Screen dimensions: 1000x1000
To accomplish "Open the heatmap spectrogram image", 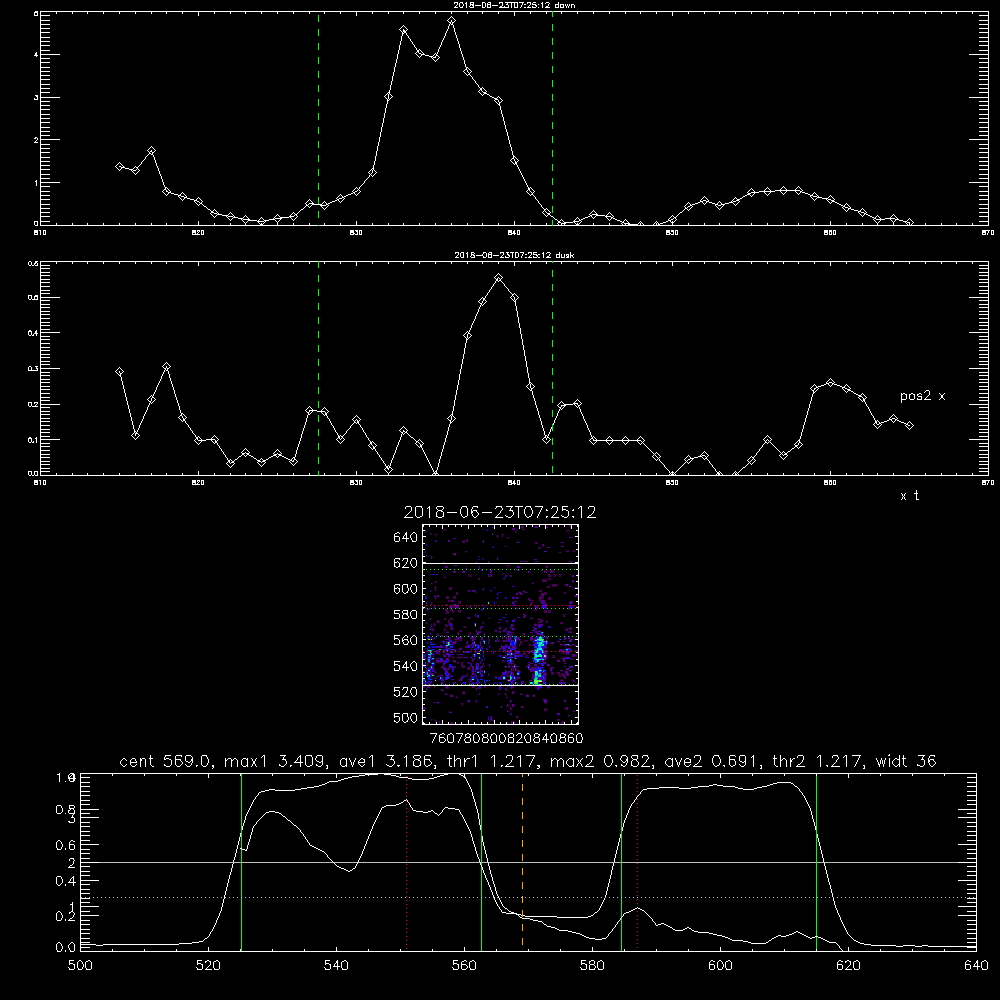I will (500, 624).
